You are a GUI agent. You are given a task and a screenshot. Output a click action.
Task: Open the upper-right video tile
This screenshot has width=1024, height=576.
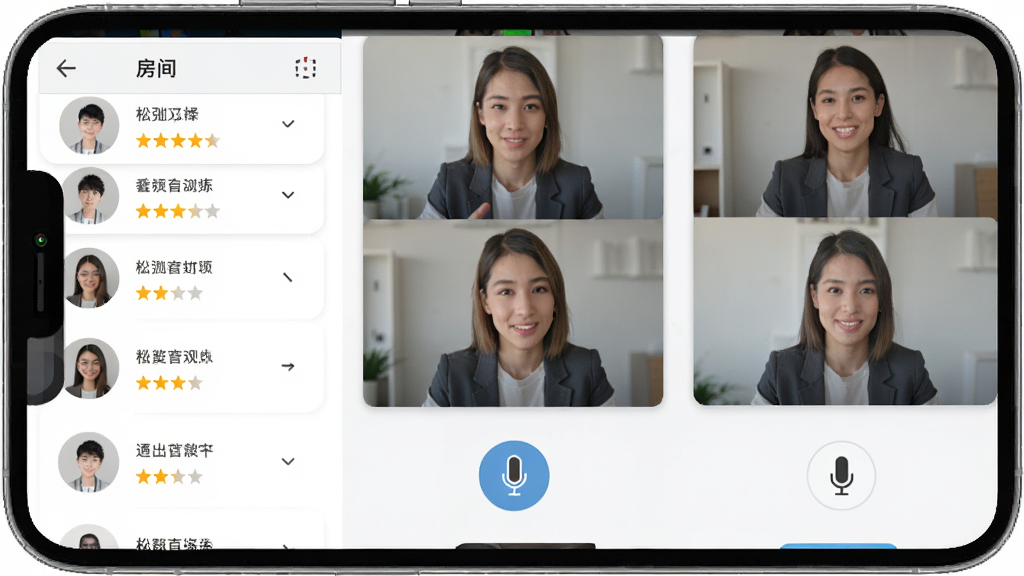845,126
